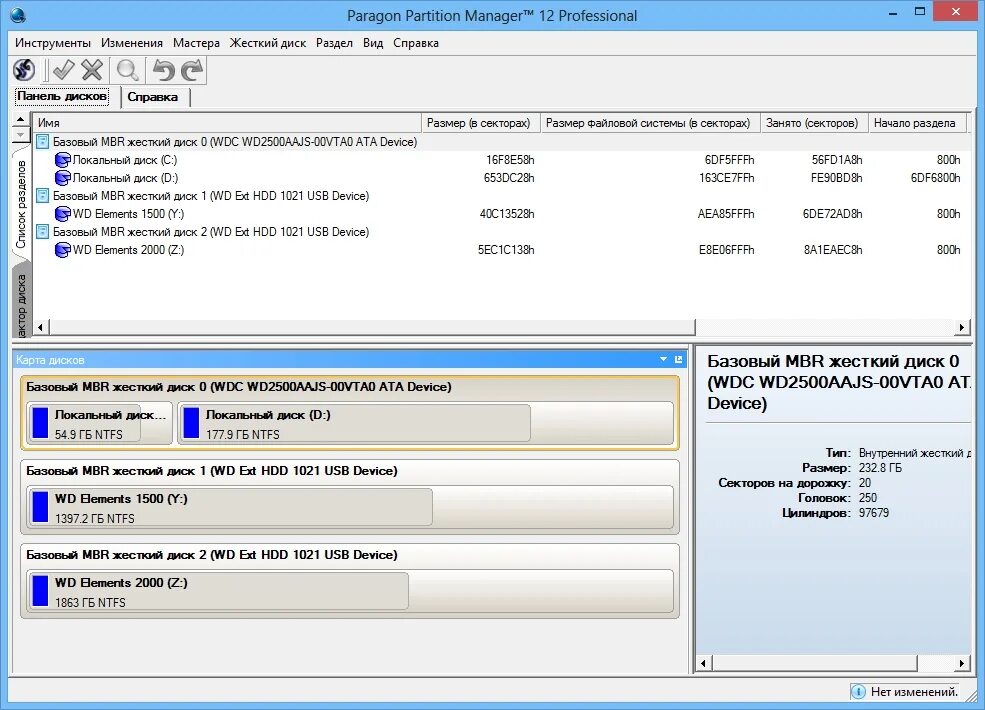Click the 16F8E58h size value for C:
Viewport: 985px width, 710px height.
(x=510, y=160)
